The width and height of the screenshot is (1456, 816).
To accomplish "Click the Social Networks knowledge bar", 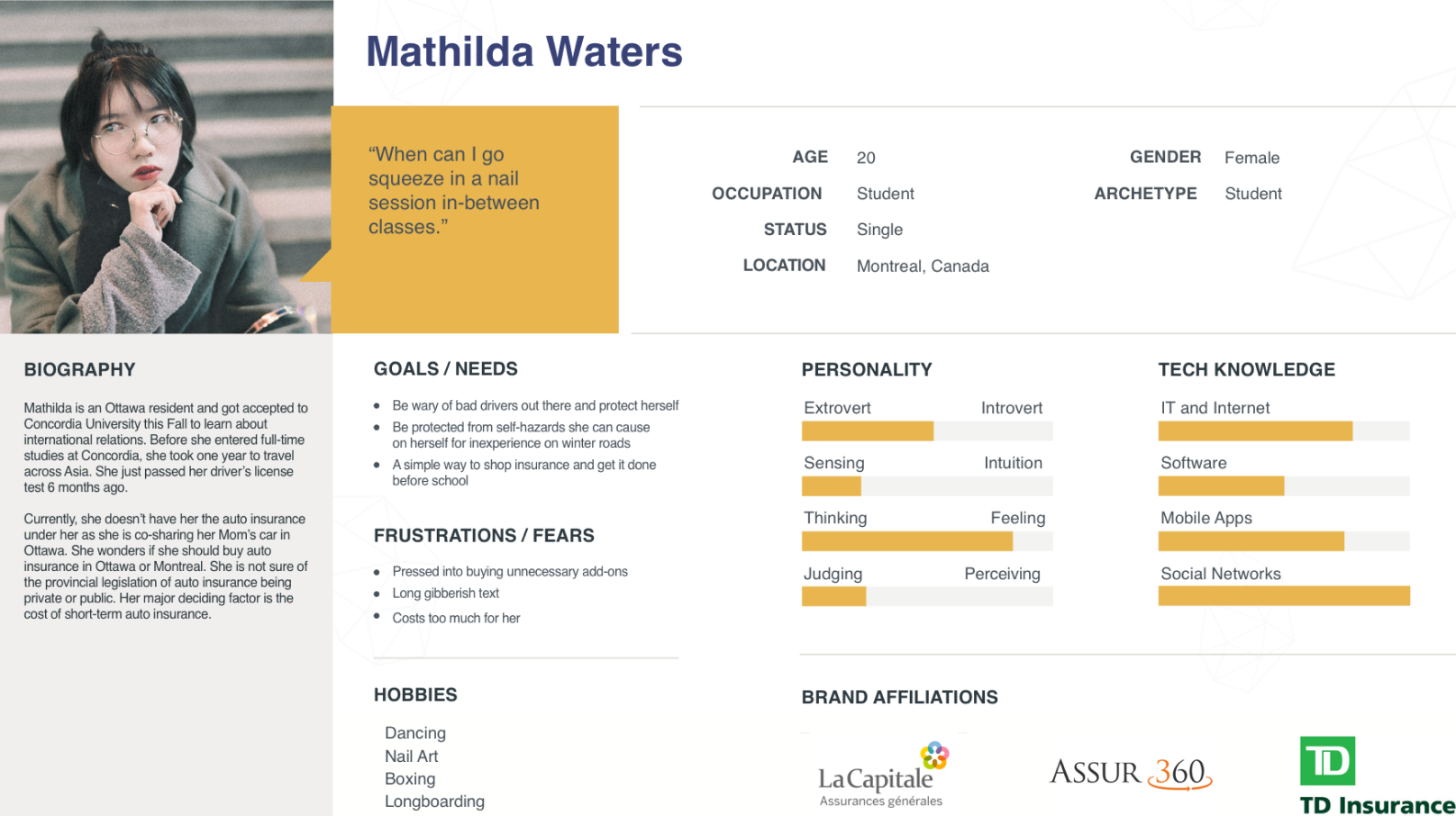I will [x=1284, y=596].
